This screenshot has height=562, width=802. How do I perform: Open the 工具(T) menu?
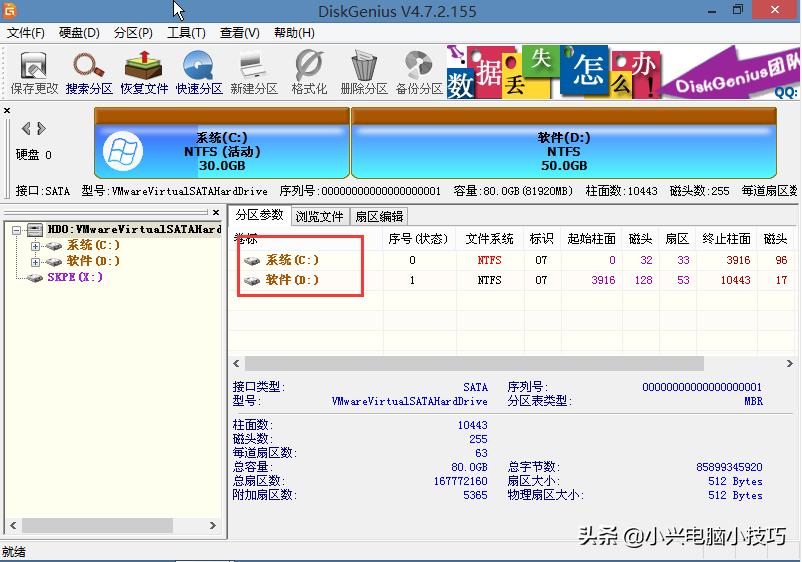point(186,33)
